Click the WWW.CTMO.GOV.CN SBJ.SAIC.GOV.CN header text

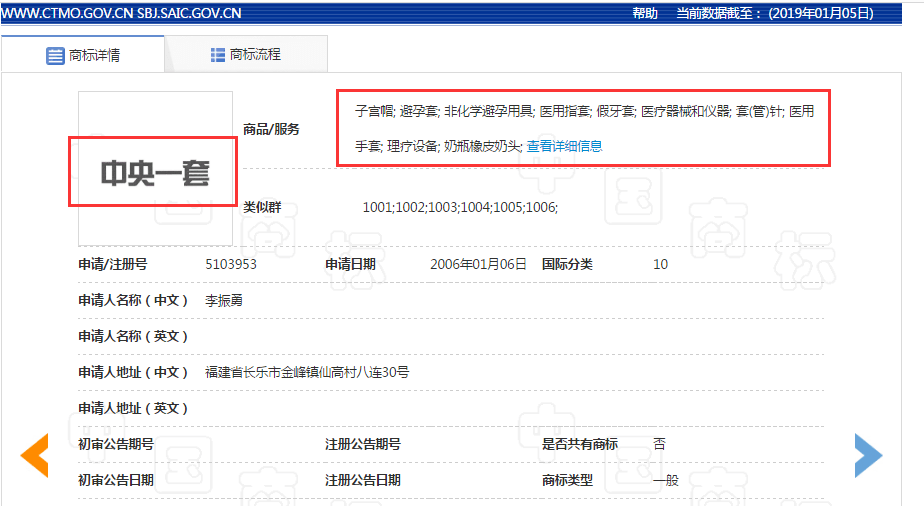point(121,13)
